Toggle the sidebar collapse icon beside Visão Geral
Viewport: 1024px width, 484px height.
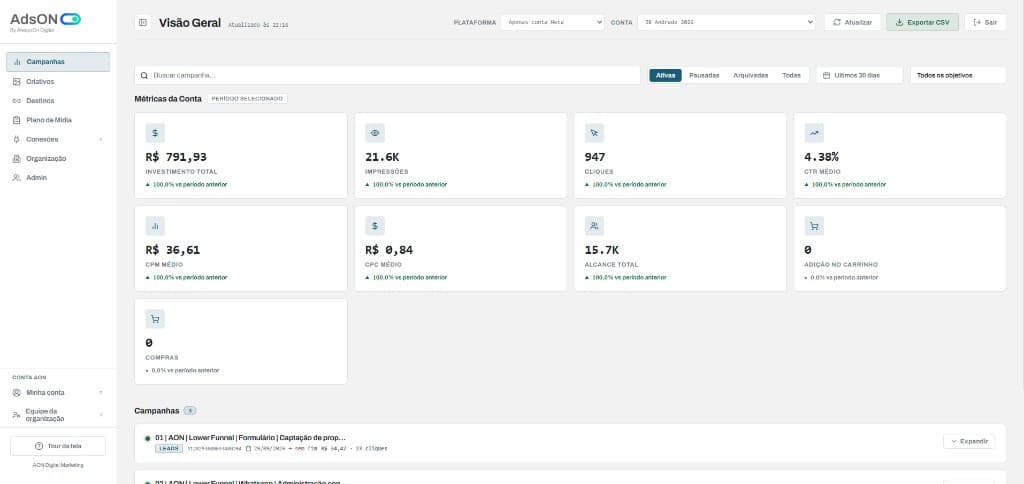tap(143, 22)
